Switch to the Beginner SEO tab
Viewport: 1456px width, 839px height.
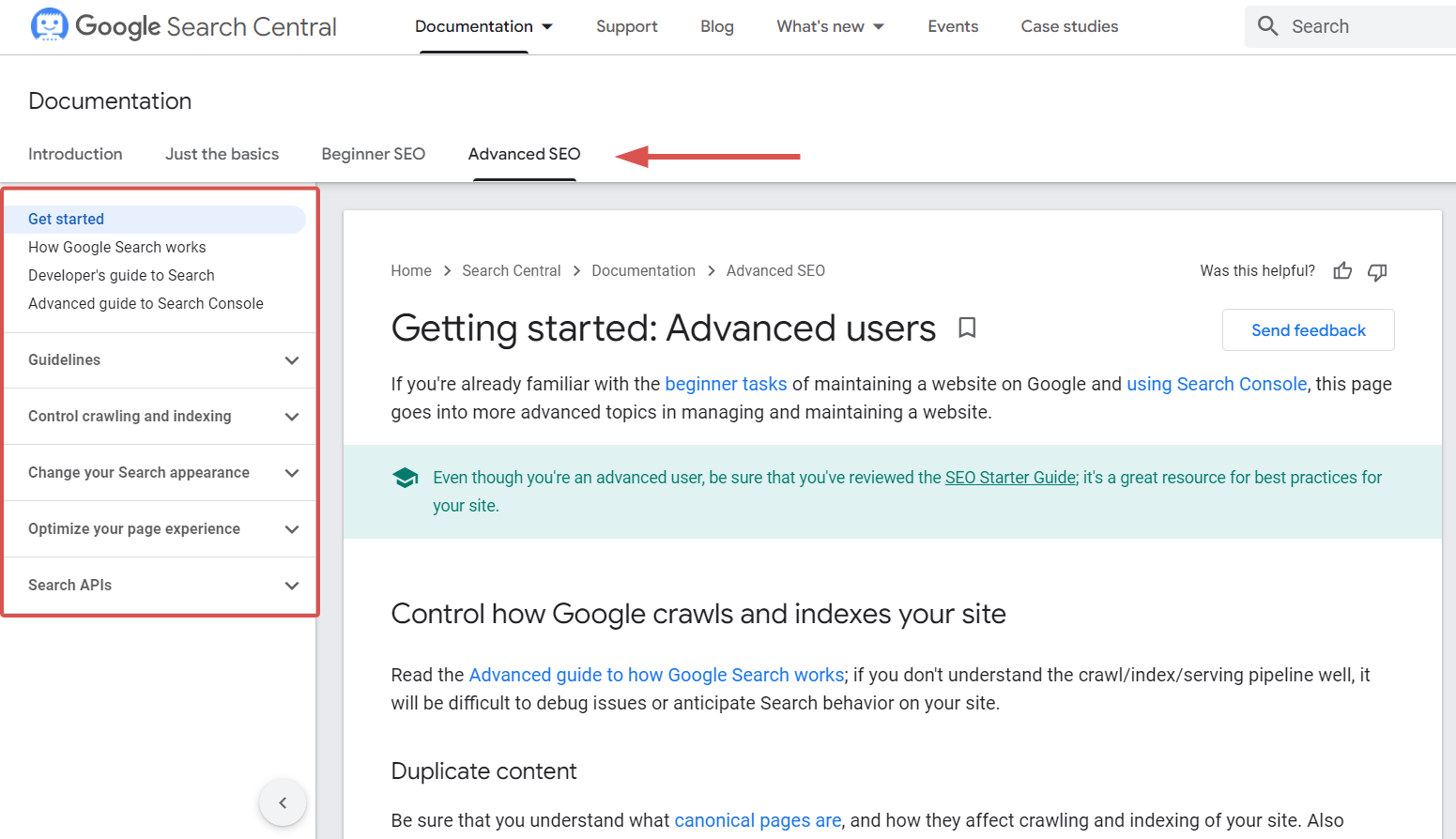click(373, 154)
